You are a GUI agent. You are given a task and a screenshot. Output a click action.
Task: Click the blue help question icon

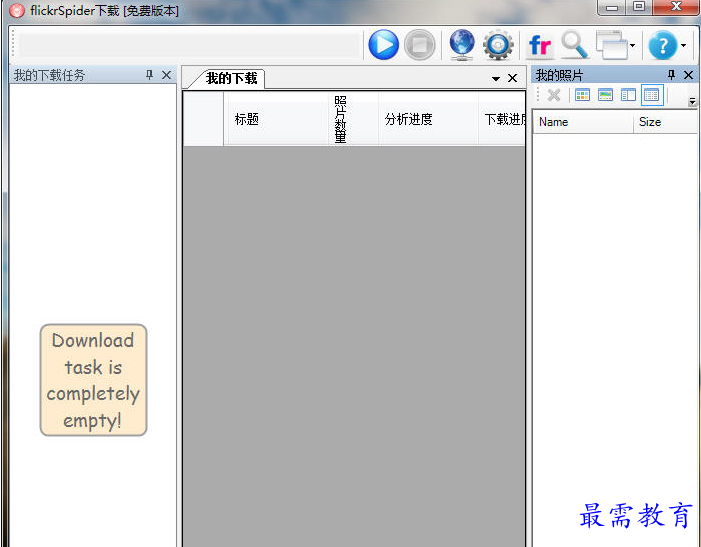pyautogui.click(x=663, y=45)
